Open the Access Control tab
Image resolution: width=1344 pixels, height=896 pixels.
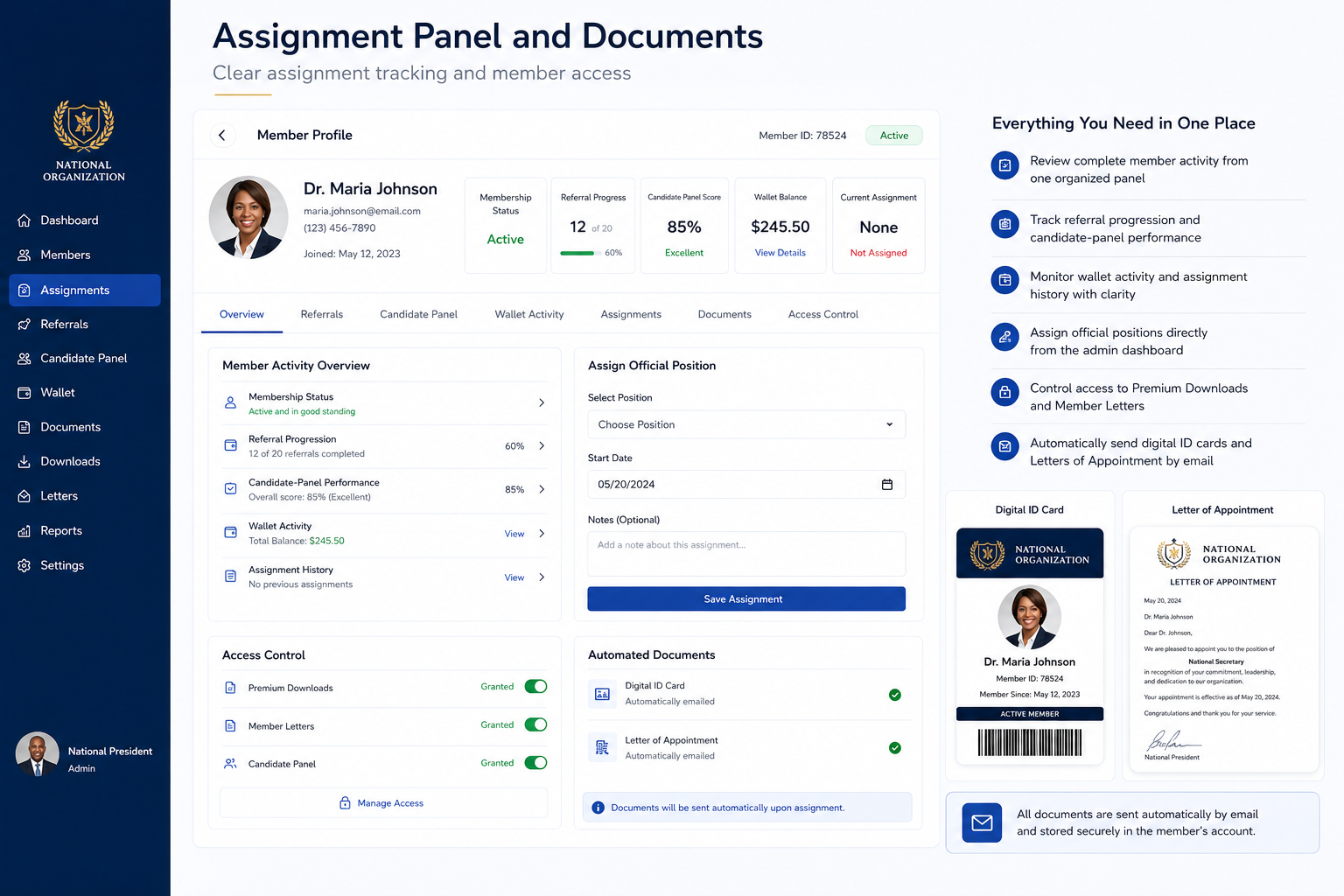(823, 314)
